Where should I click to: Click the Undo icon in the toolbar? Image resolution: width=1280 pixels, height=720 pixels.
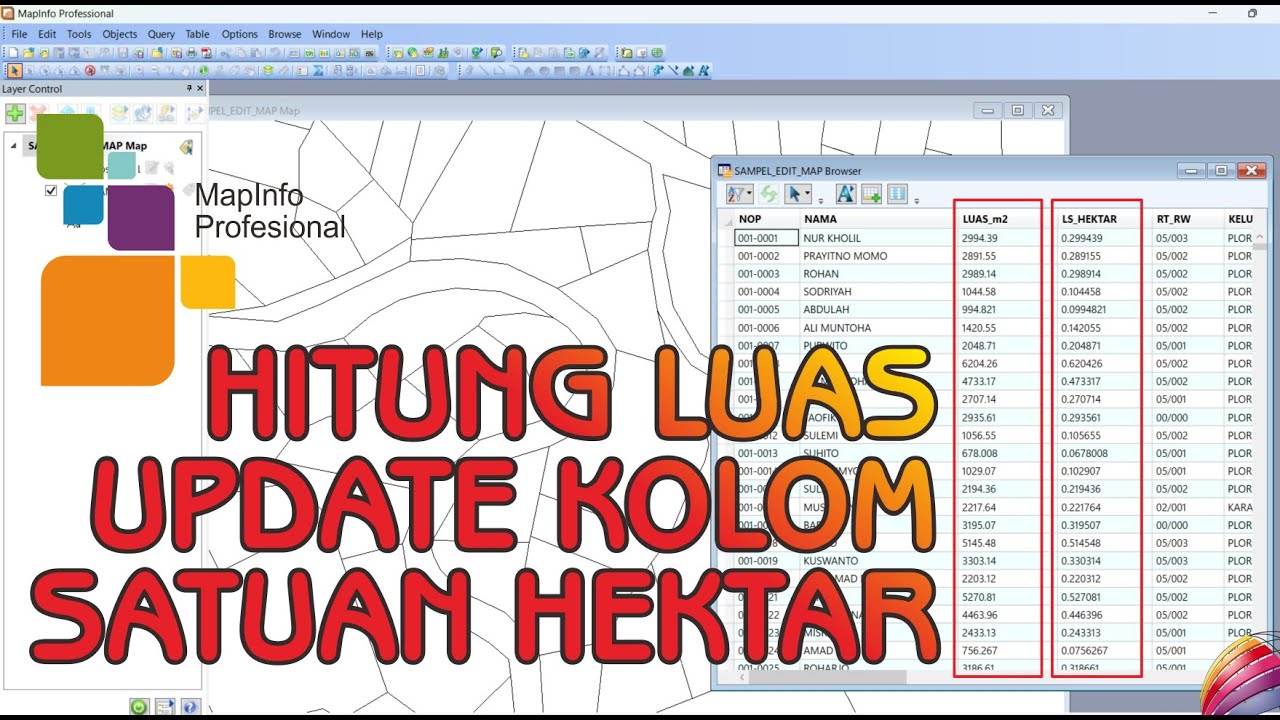tap(275, 52)
